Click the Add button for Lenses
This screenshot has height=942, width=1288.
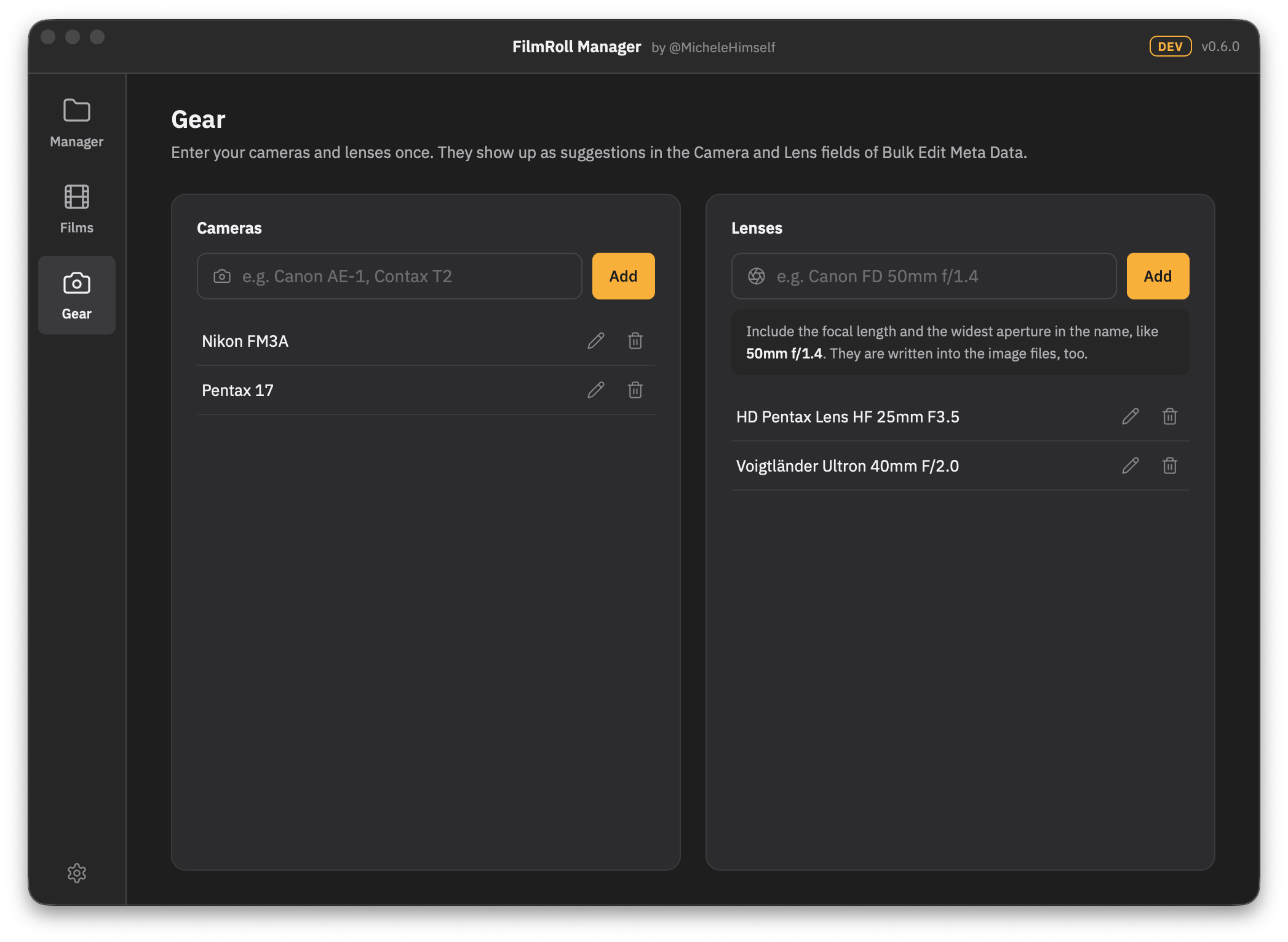1158,276
